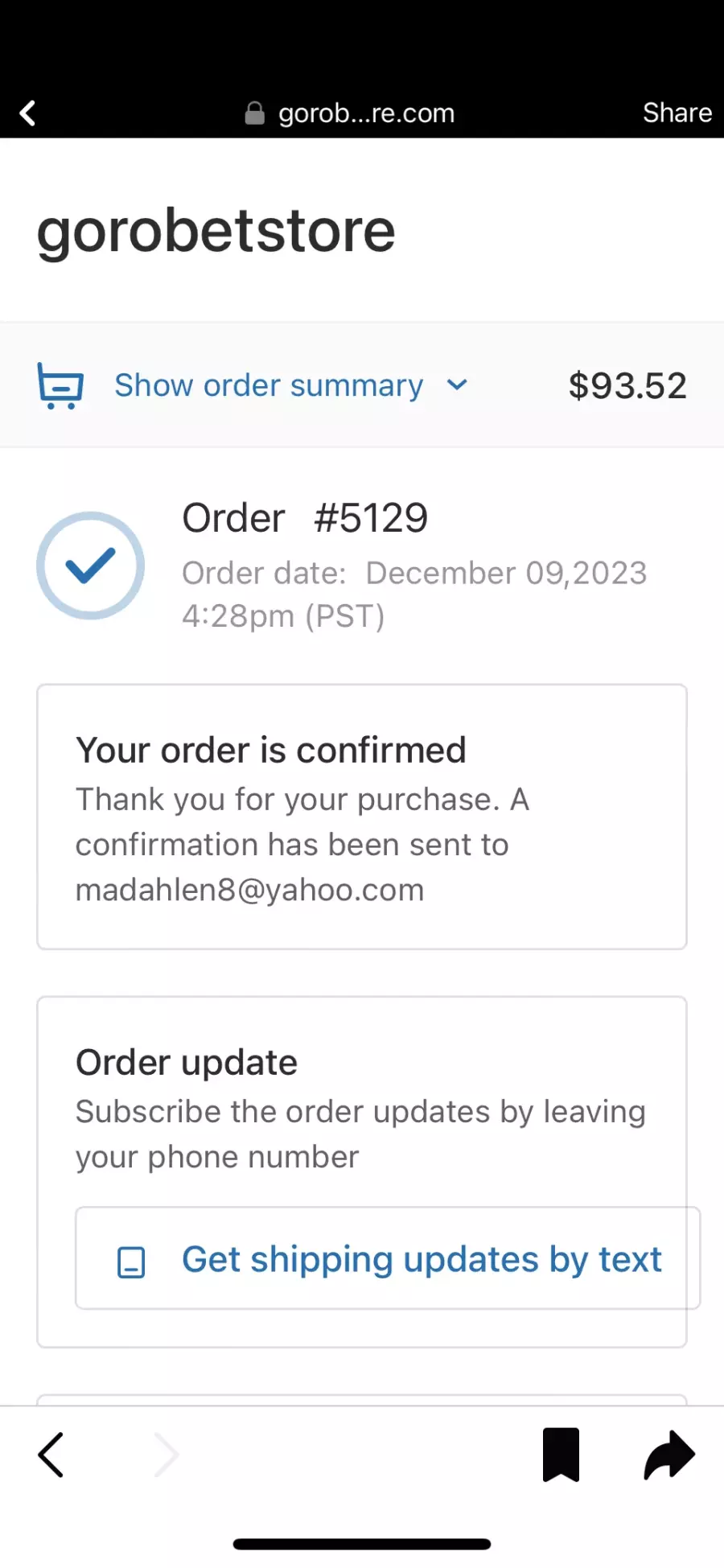Viewport: 724px width, 1568px height.
Task: Tap the gorobetstore store title
Action: click(x=216, y=231)
